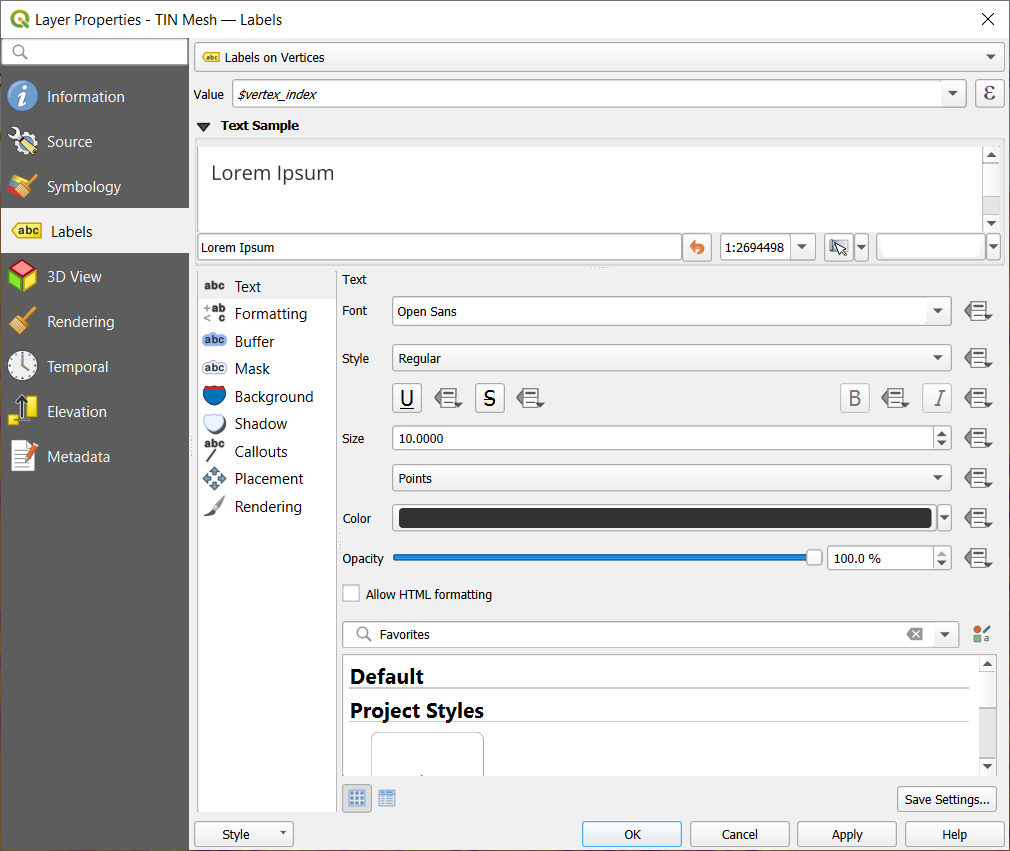Reset the sample text with the orange arrow
Screen dimensions: 1010x851
(697, 247)
